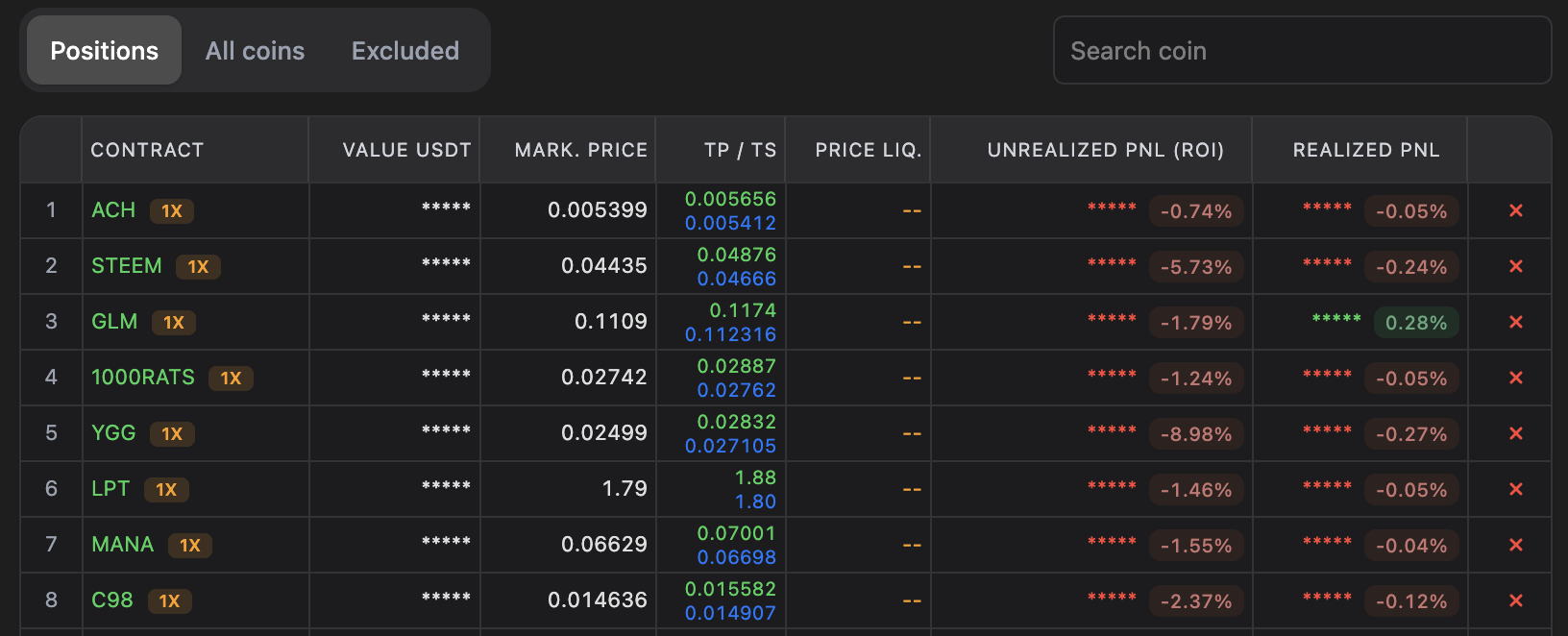1568x636 pixels.
Task: Click the TP / TS column header
Action: coord(740,150)
